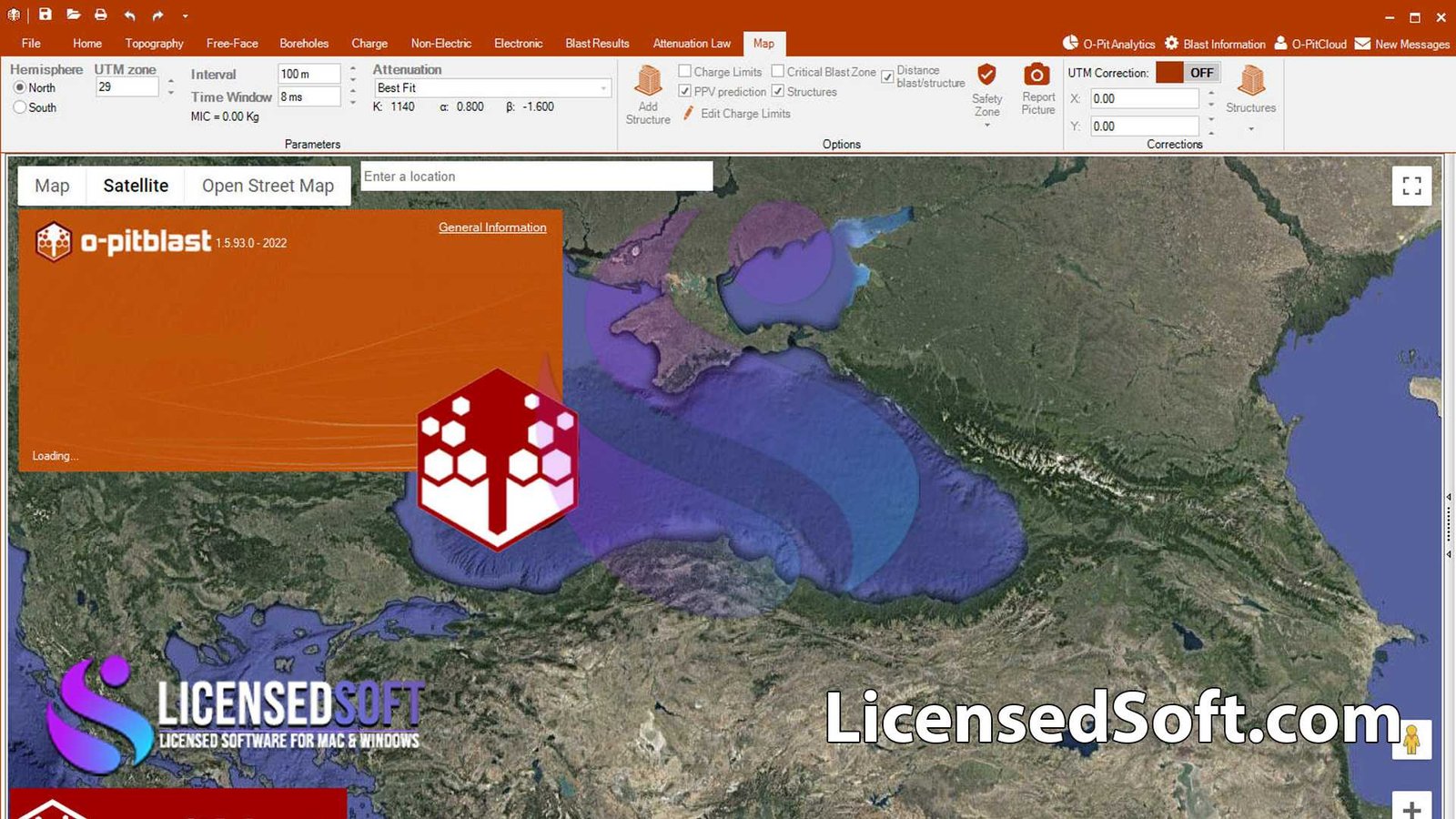
Task: Click the save icon in title bar
Action: [x=45, y=15]
